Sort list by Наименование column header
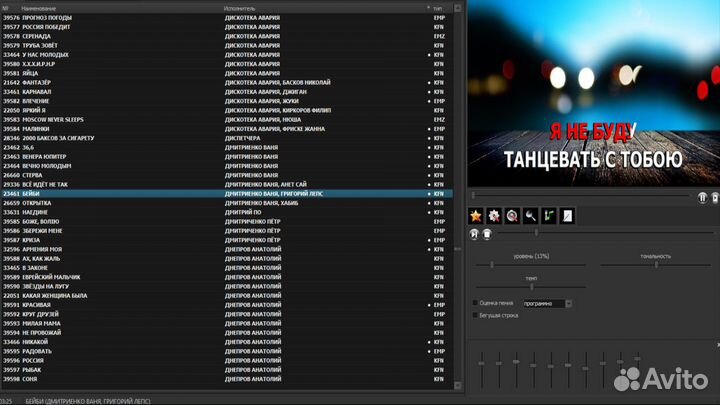This screenshot has height=405, width=720. pos(40,8)
